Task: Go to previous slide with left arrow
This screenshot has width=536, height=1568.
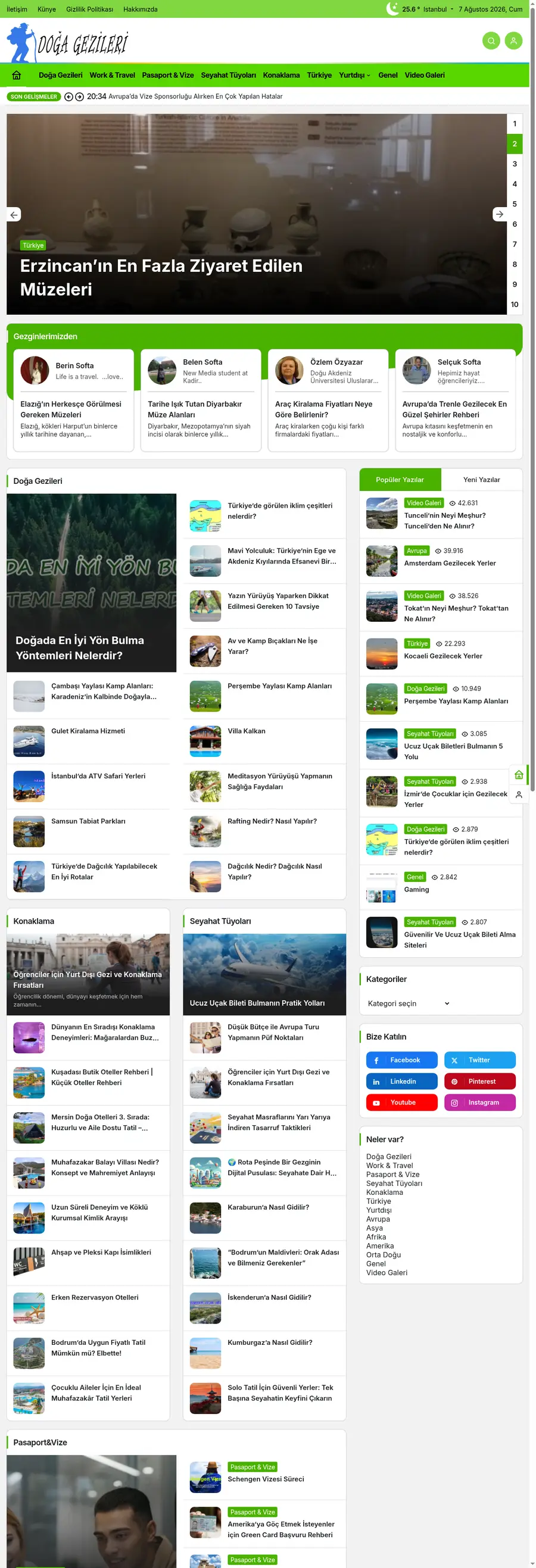Action: (14, 214)
